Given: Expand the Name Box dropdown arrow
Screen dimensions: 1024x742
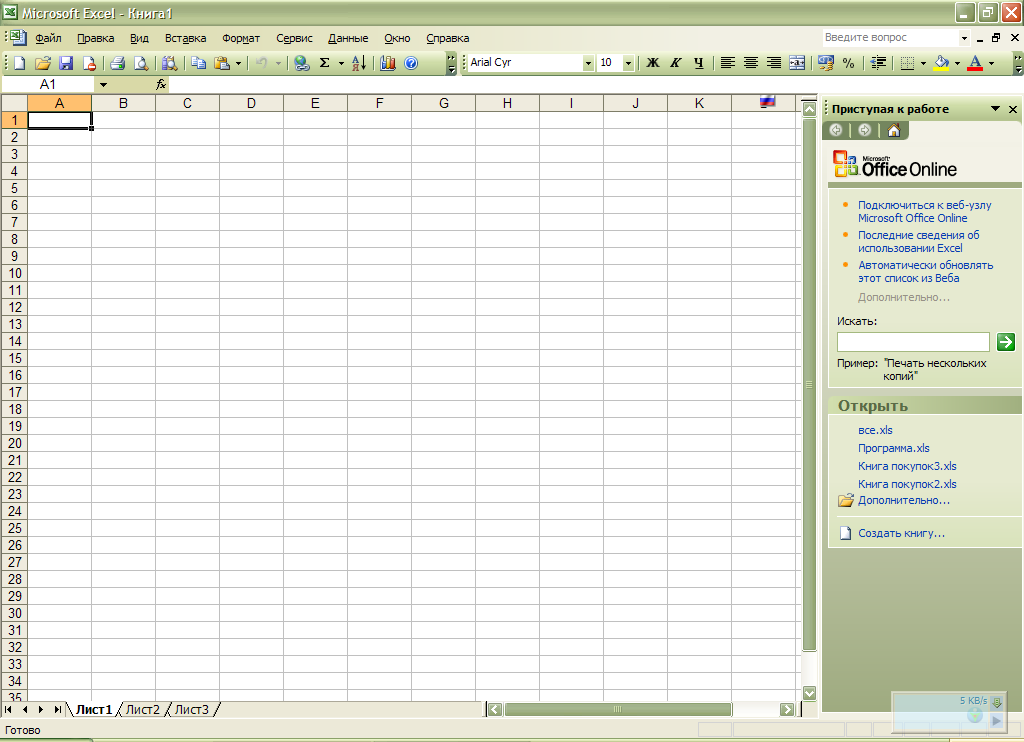Looking at the screenshot, I should [103, 85].
